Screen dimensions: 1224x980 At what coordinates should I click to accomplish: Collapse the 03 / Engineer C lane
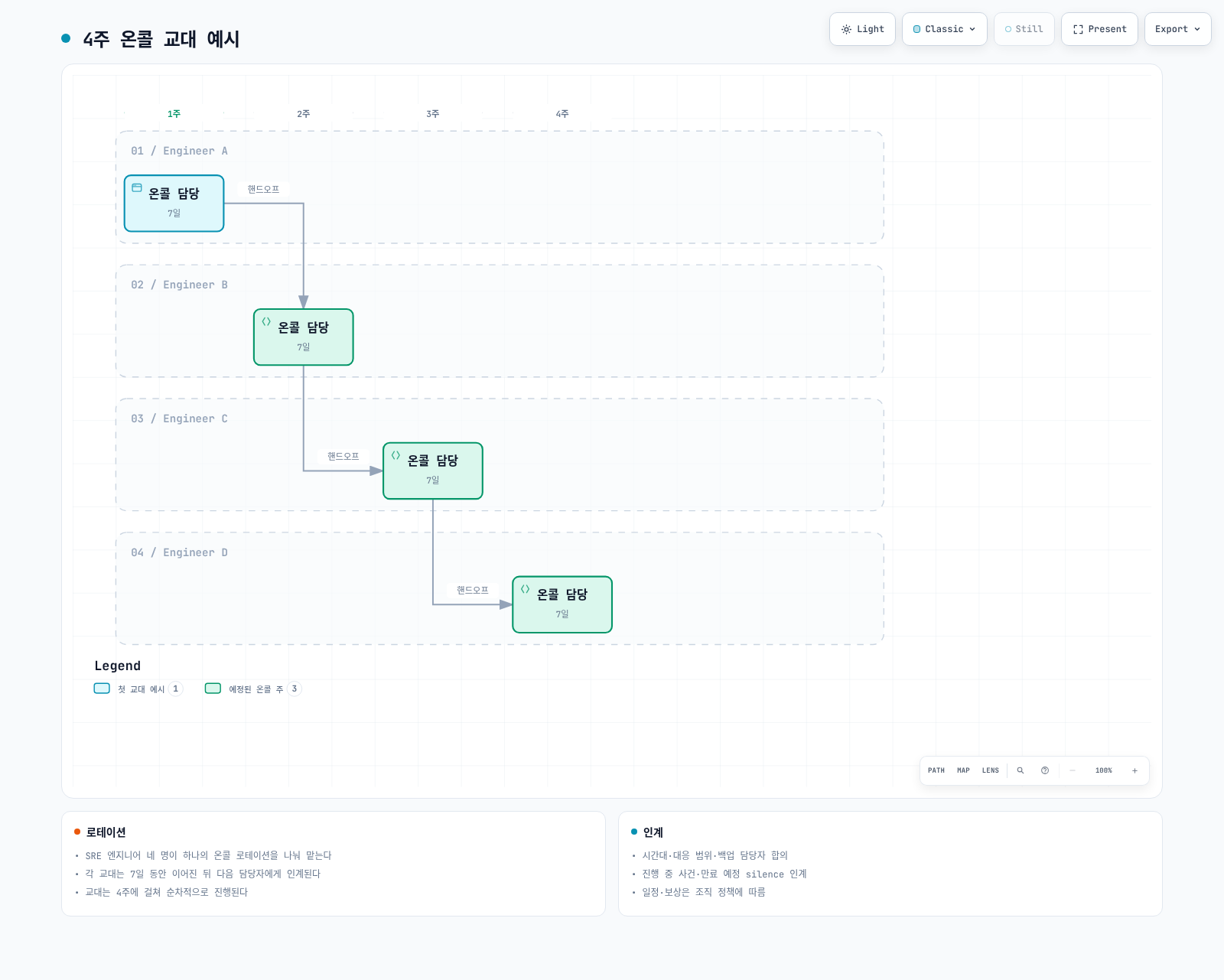(179, 418)
